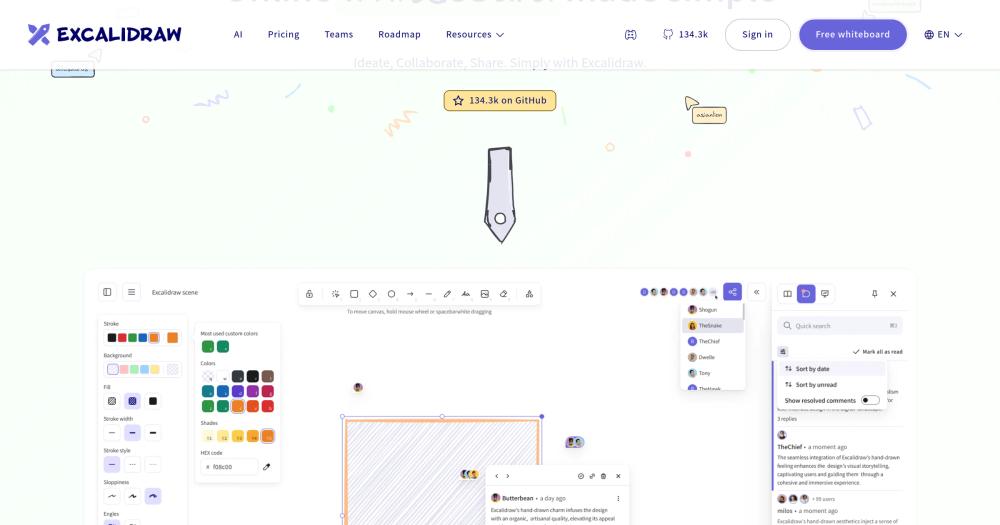The height and width of the screenshot is (525, 1000).
Task: Select TheSnake in the collaborators list
Action: pyautogui.click(x=712, y=325)
